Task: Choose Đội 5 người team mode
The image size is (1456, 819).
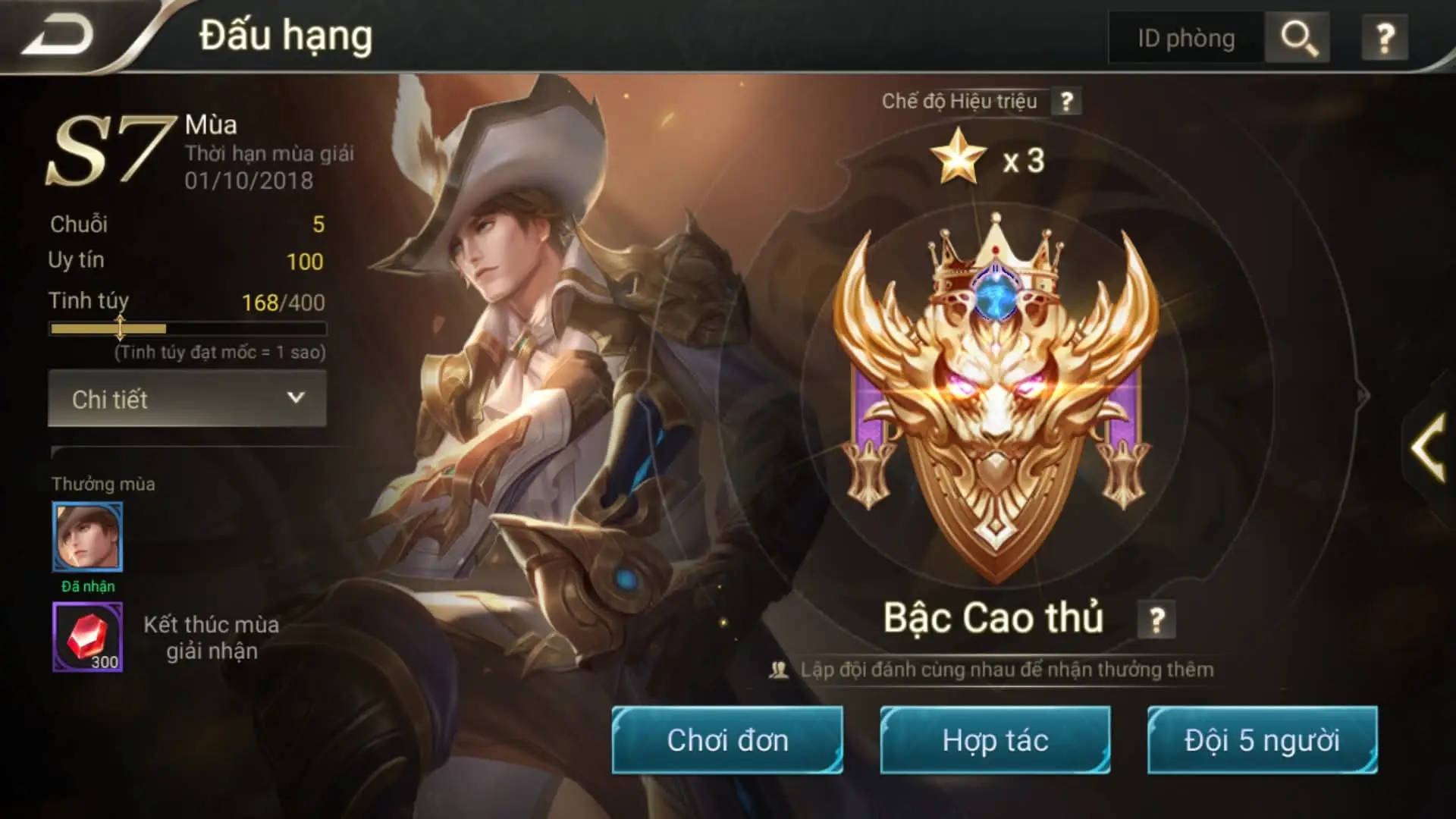Action: (1262, 740)
